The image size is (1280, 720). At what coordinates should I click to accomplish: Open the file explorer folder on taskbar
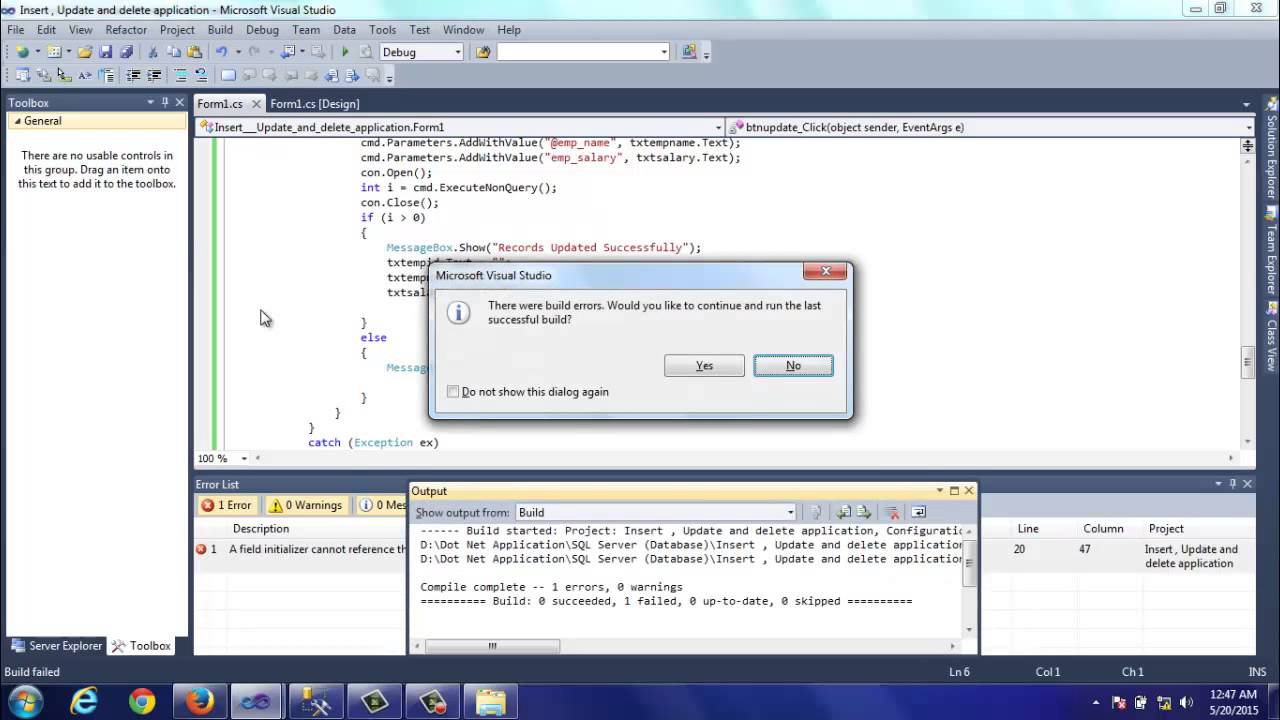490,702
